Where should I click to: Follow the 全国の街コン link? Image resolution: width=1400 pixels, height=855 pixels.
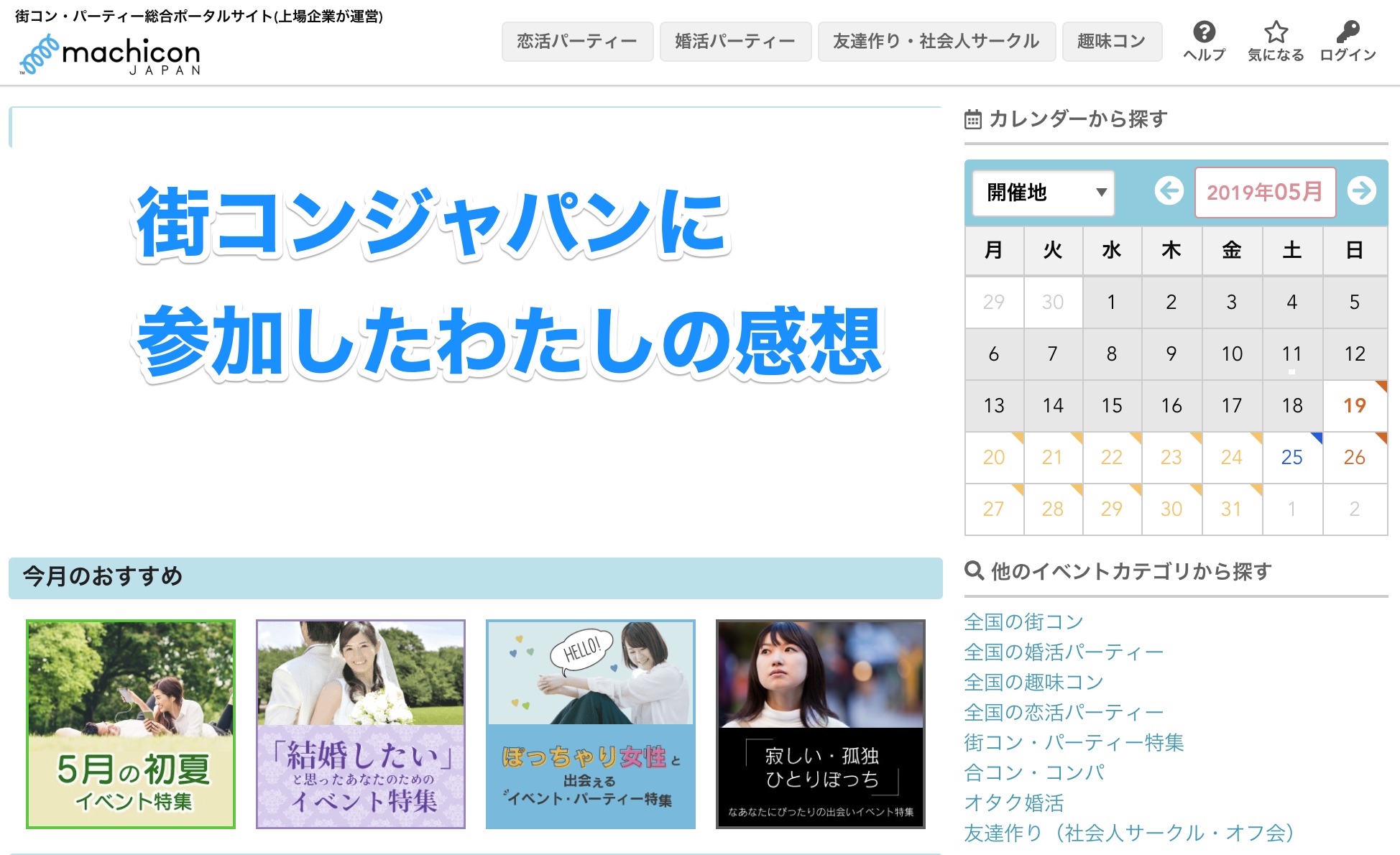coord(1023,621)
